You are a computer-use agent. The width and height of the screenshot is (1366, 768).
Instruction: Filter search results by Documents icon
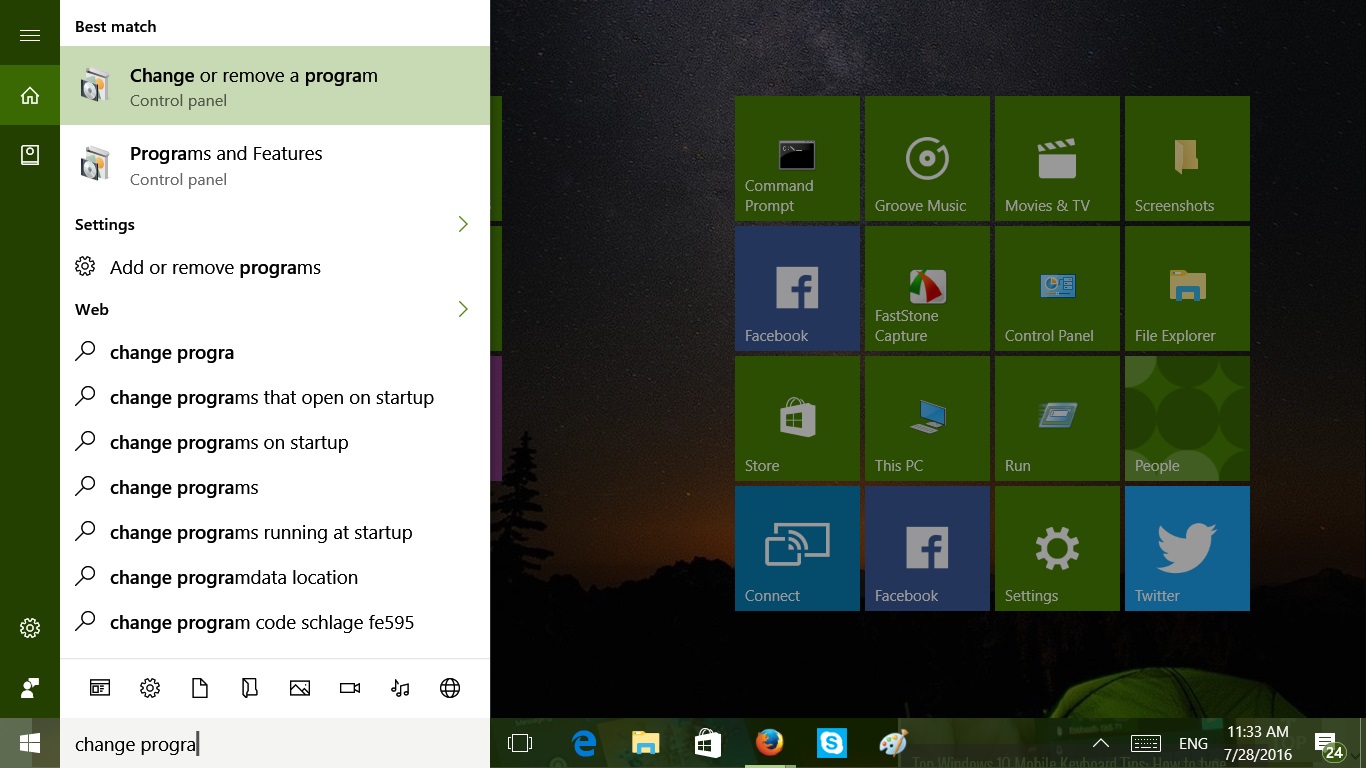(x=200, y=688)
